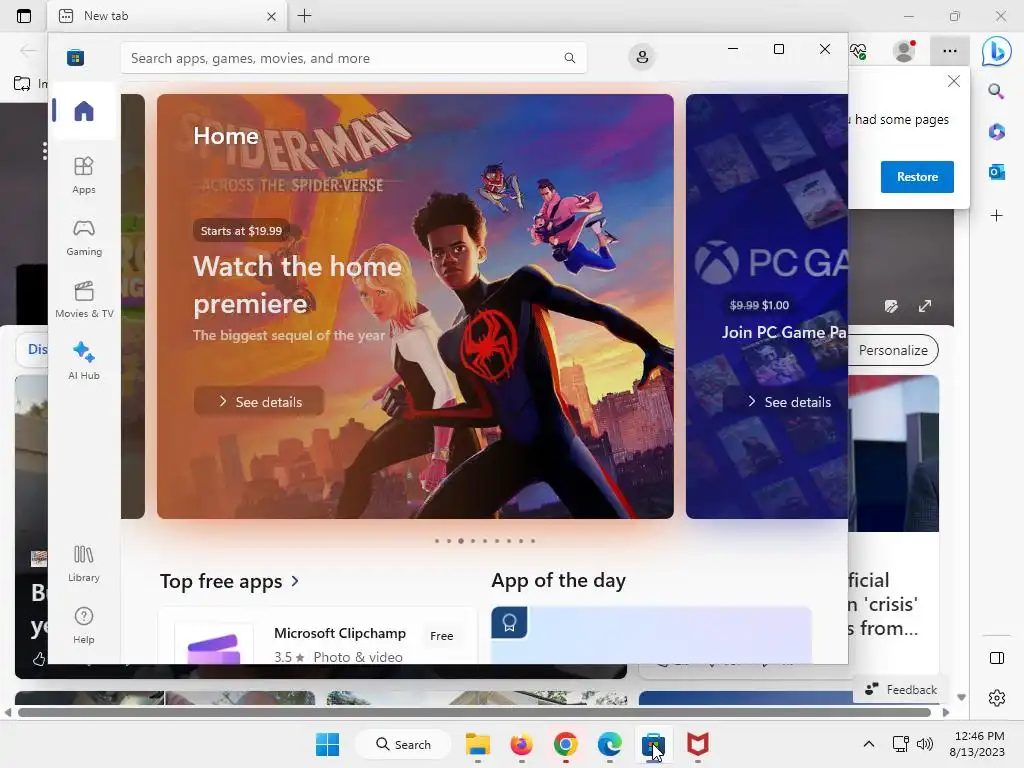Click the Spider-Man Across the Spider-Verse banner image
This screenshot has width=1024, height=768.
point(415,306)
